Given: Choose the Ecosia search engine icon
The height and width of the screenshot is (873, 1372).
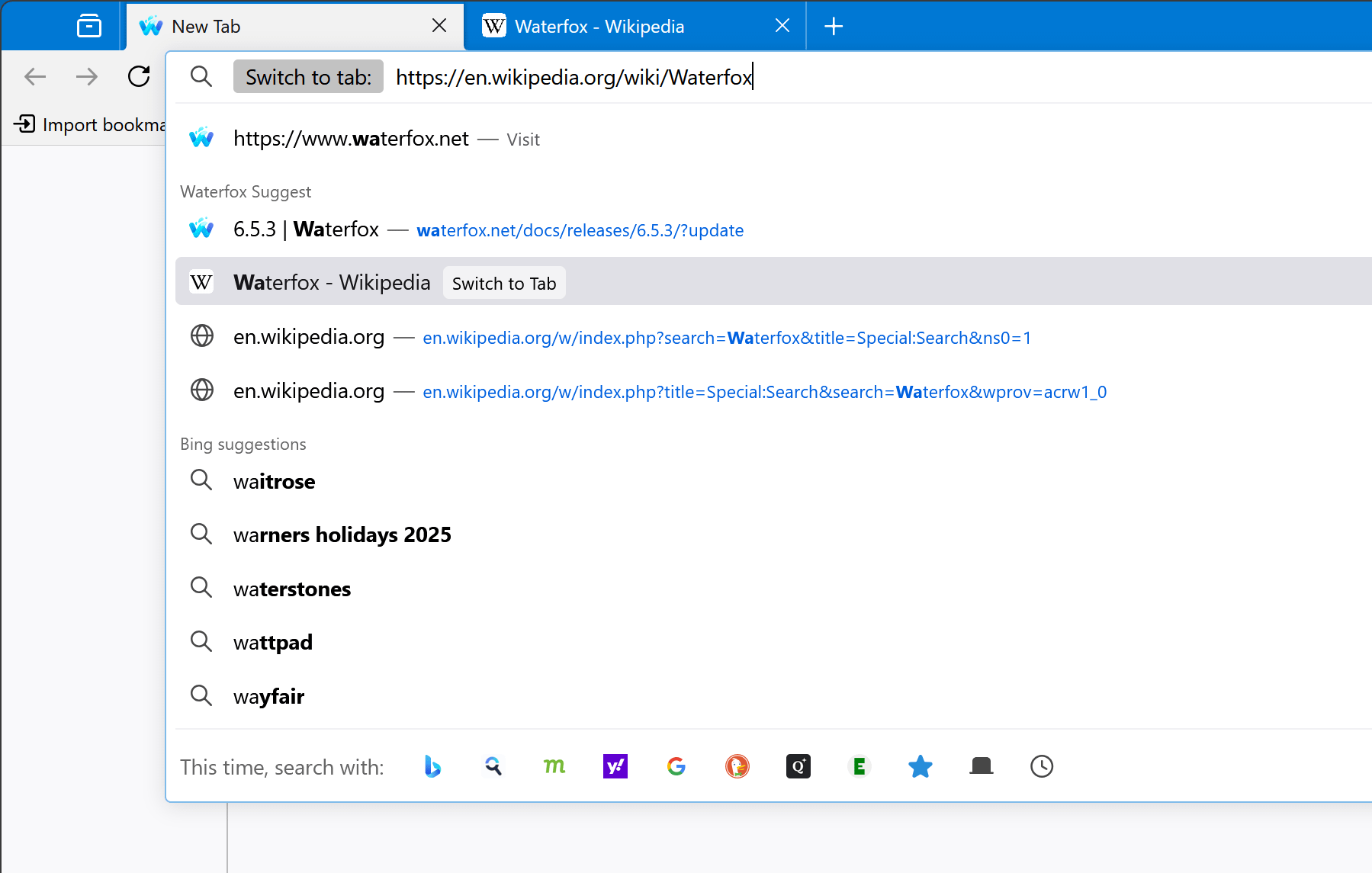Looking at the screenshot, I should point(860,767).
